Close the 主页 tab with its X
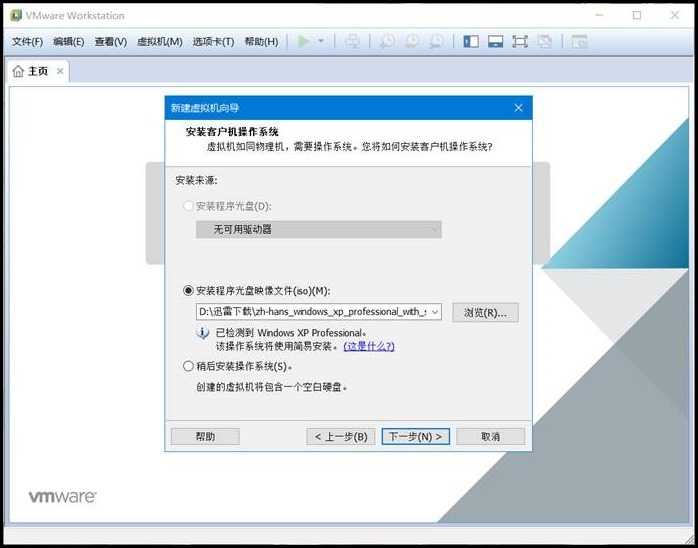Viewport: 698px width, 548px height. click(60, 71)
